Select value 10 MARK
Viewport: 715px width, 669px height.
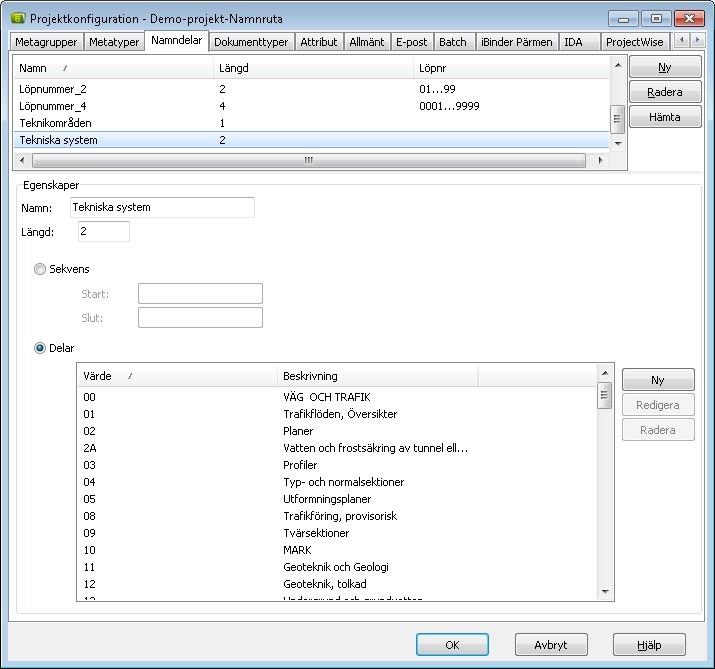[x=337, y=550]
